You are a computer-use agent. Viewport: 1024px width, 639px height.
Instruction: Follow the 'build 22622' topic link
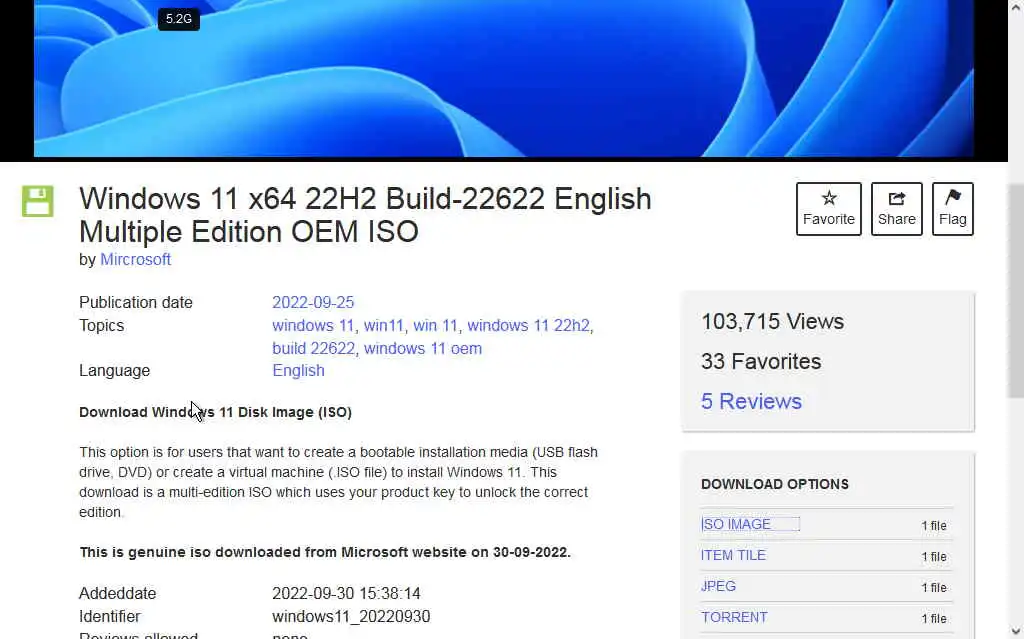(x=313, y=348)
